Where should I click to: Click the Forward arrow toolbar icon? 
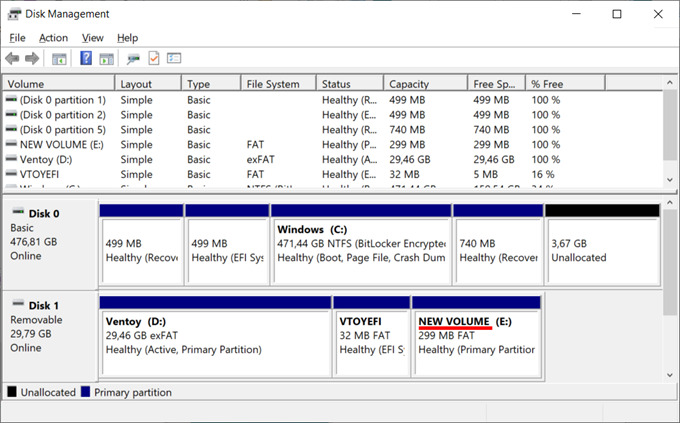tap(32, 59)
